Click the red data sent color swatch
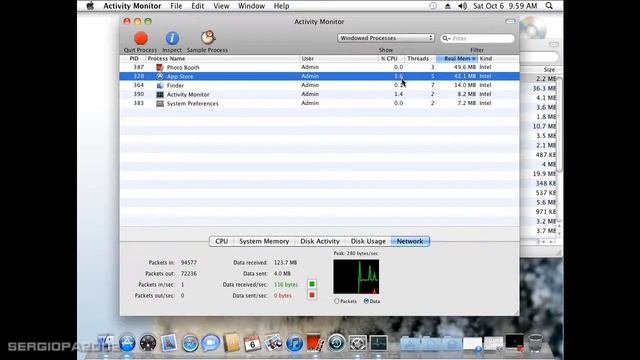This screenshot has width=640, height=360. click(x=312, y=295)
